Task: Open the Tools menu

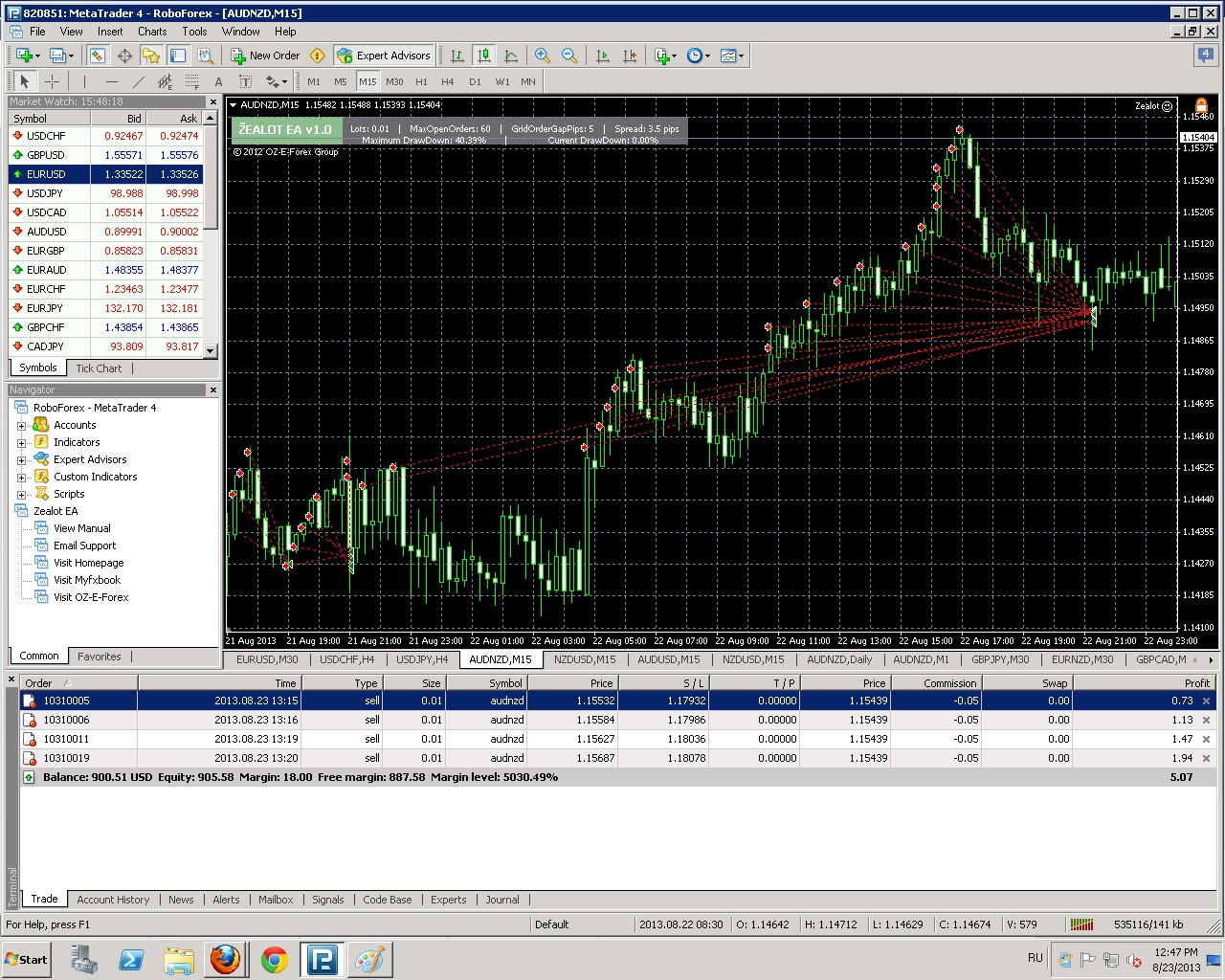Action: click(x=194, y=32)
